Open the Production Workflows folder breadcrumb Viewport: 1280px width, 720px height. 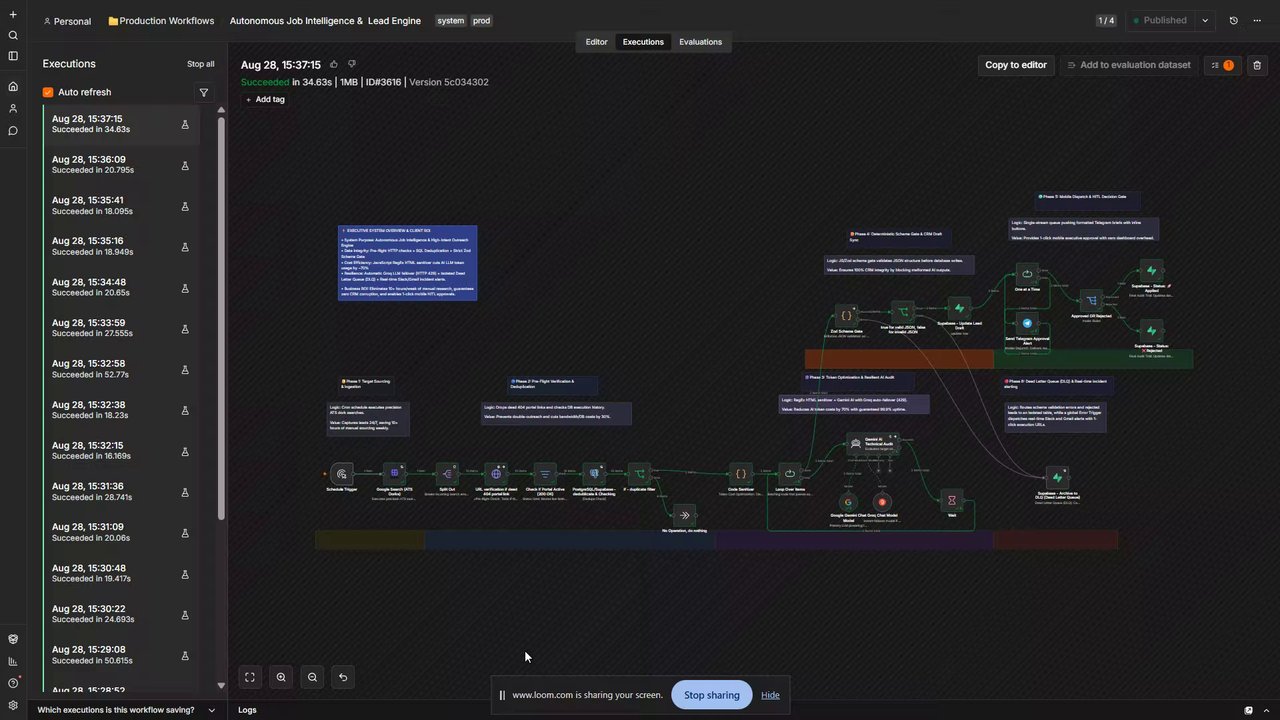pos(161,21)
